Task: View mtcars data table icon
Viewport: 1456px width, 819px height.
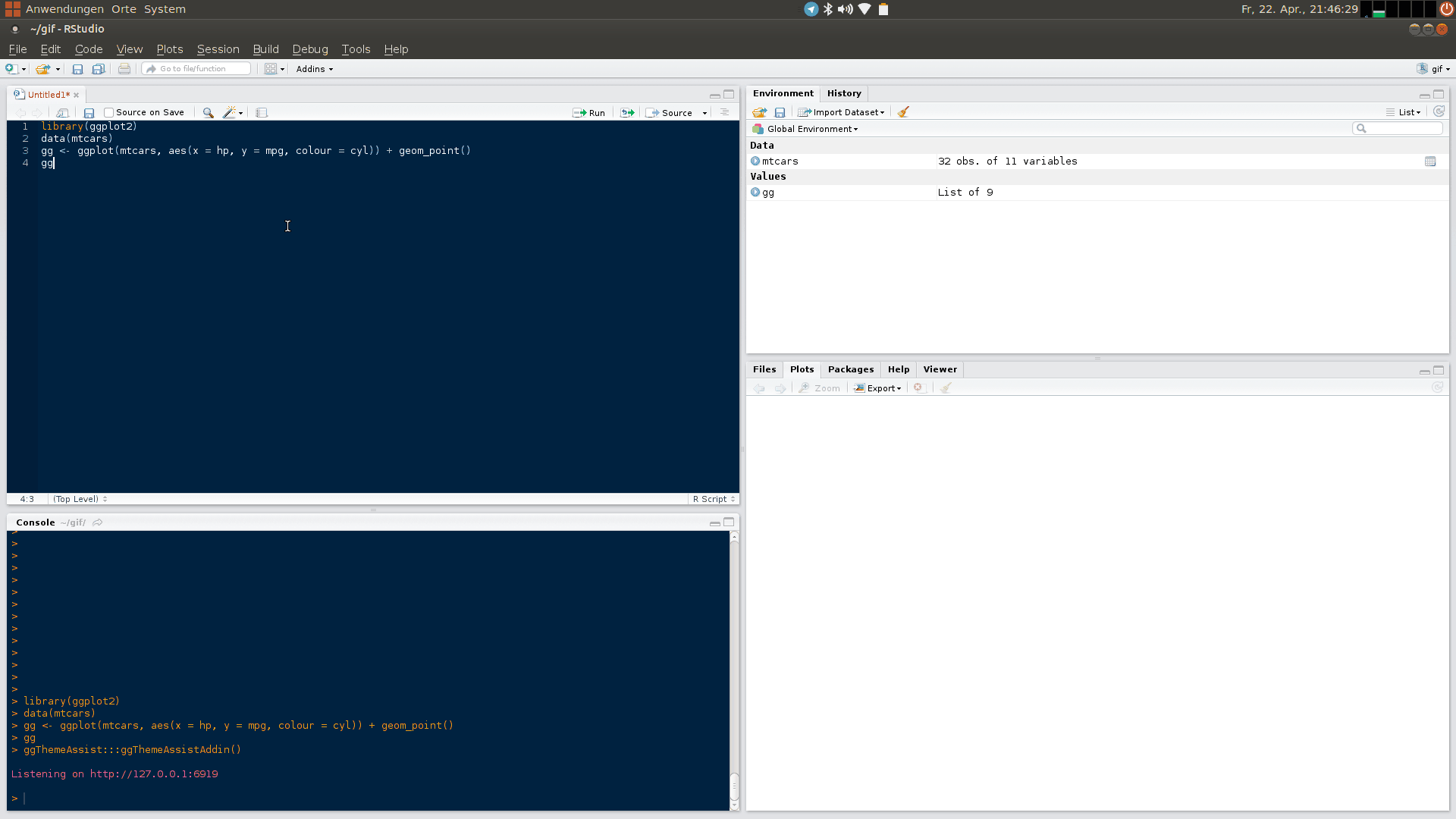Action: (1429, 162)
